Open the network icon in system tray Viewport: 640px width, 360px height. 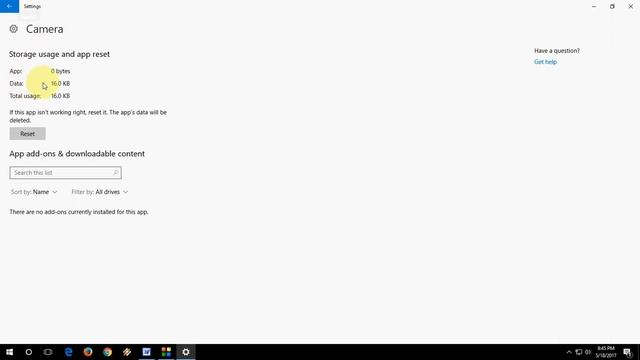[x=578, y=352]
